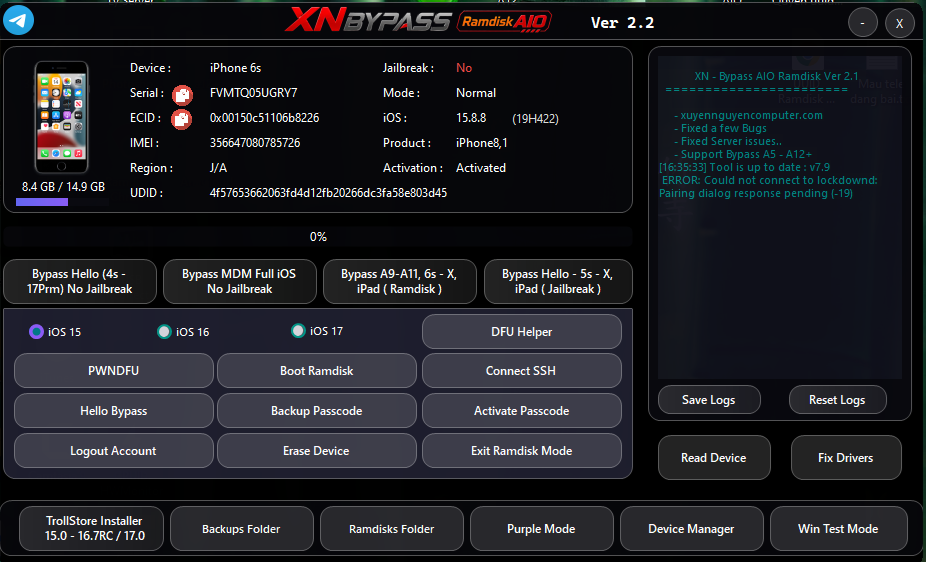926x562 pixels.
Task: Click the iPhone 6s device thumbnail
Action: 61,117
